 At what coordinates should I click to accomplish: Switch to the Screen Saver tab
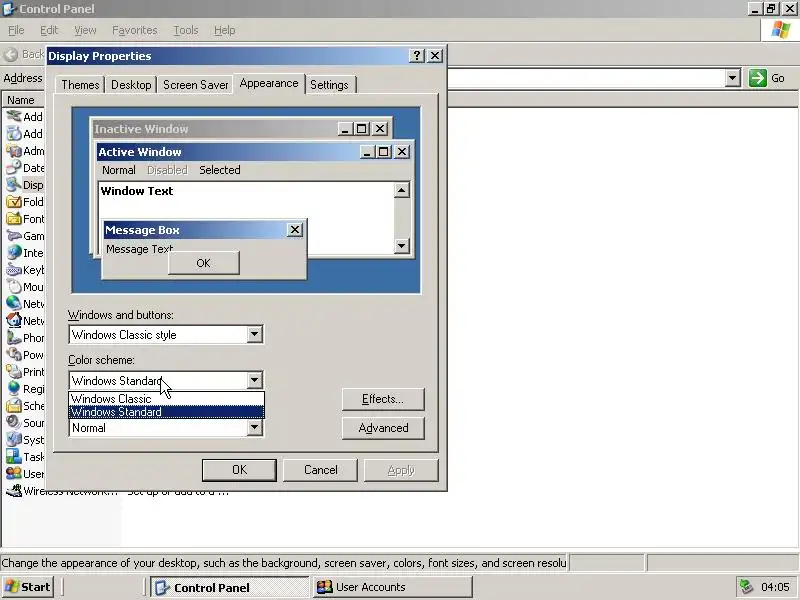coord(195,85)
